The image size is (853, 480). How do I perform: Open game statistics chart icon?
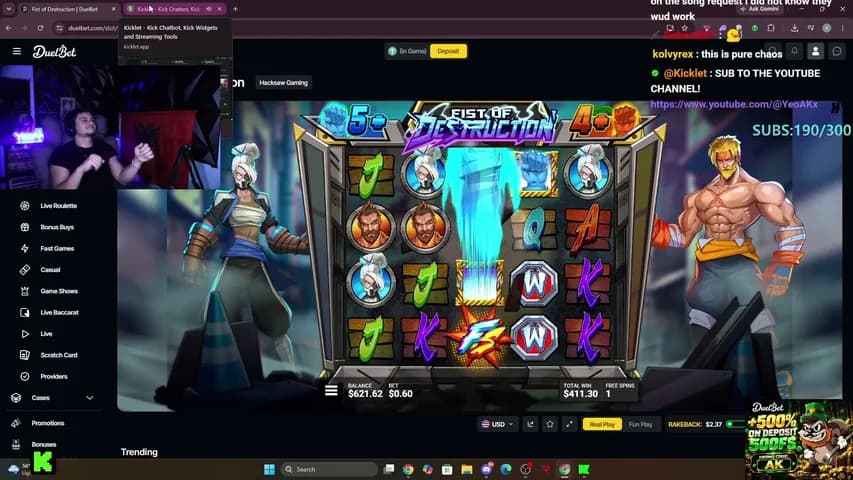(530, 424)
